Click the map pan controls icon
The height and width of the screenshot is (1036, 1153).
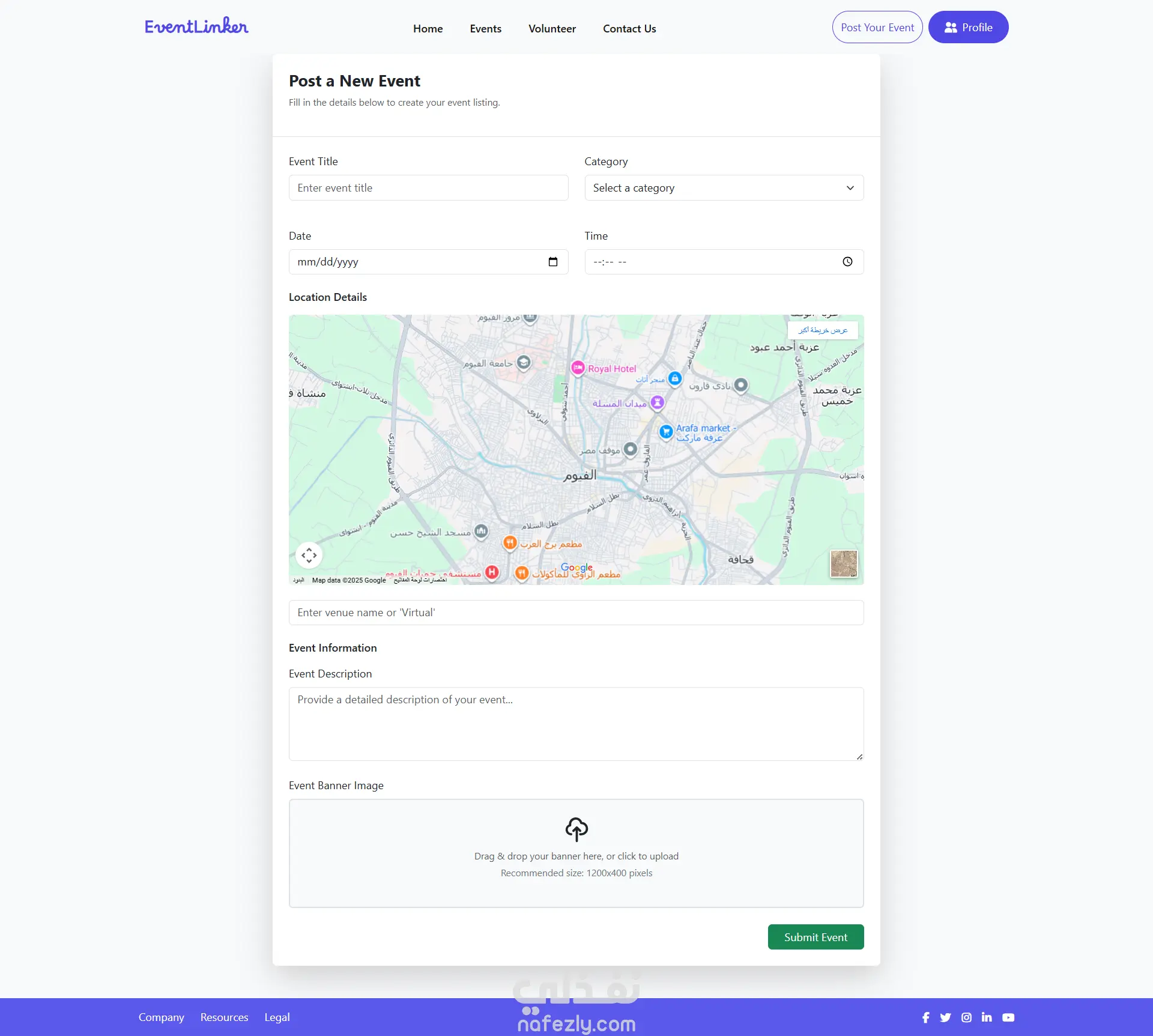pyautogui.click(x=309, y=555)
